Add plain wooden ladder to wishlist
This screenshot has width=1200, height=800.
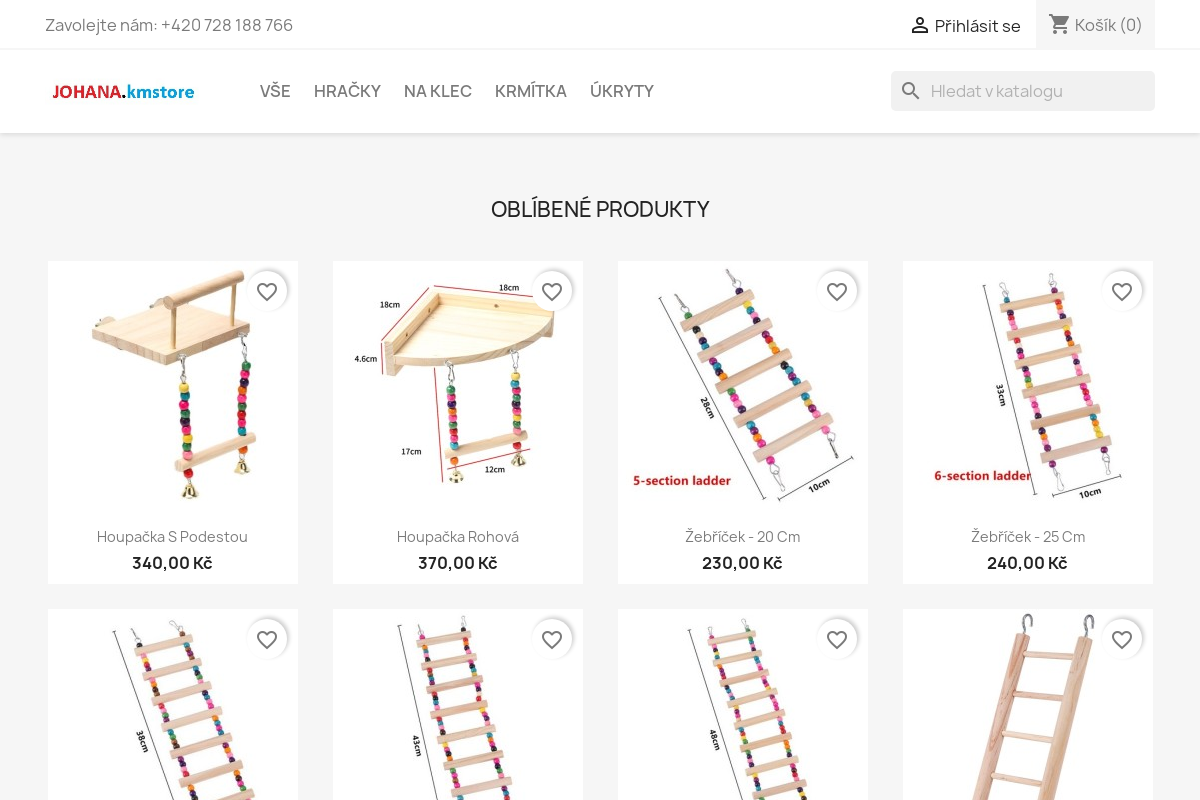(x=1122, y=640)
